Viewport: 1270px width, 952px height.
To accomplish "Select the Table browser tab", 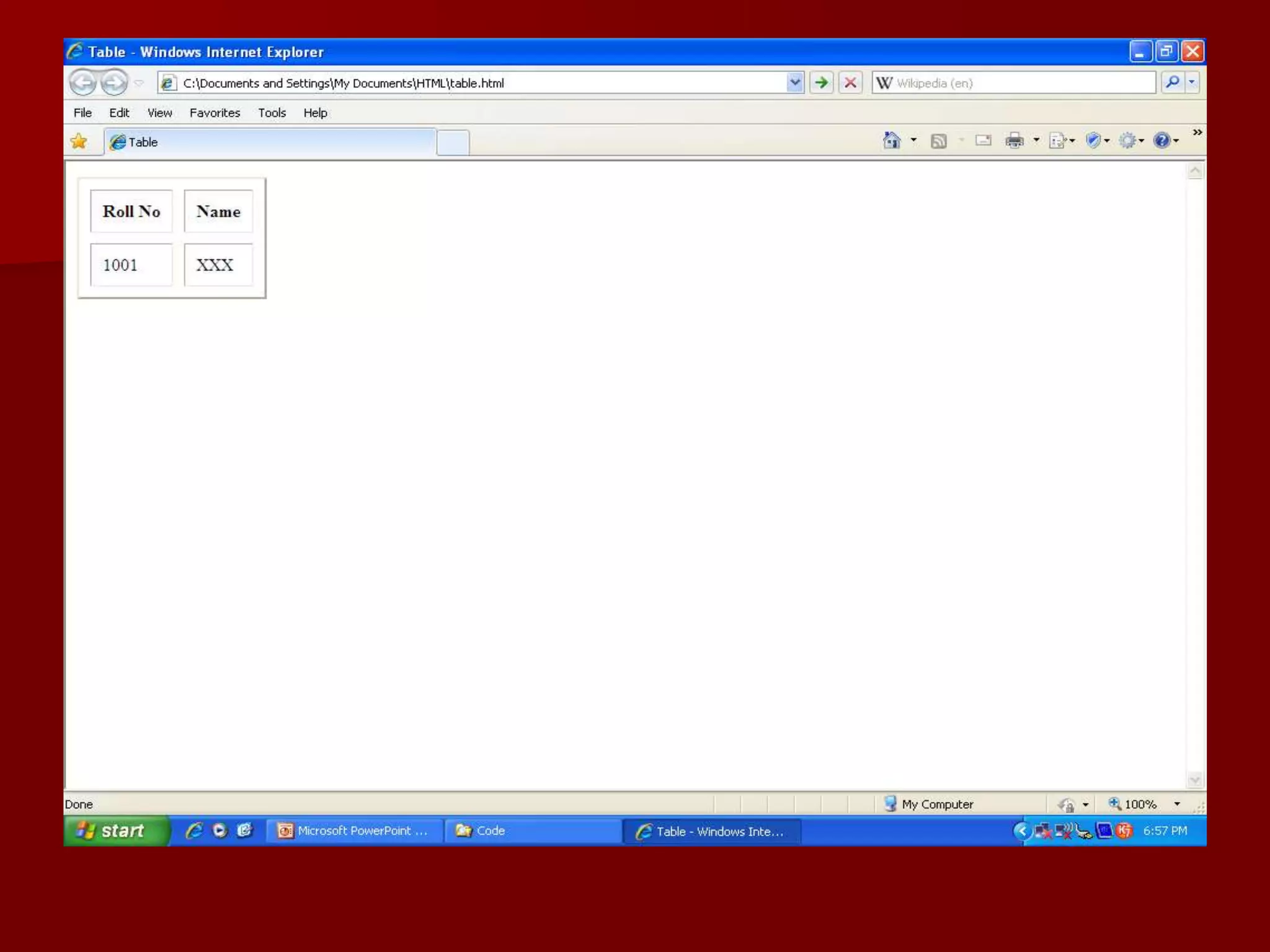I will tap(270, 142).
